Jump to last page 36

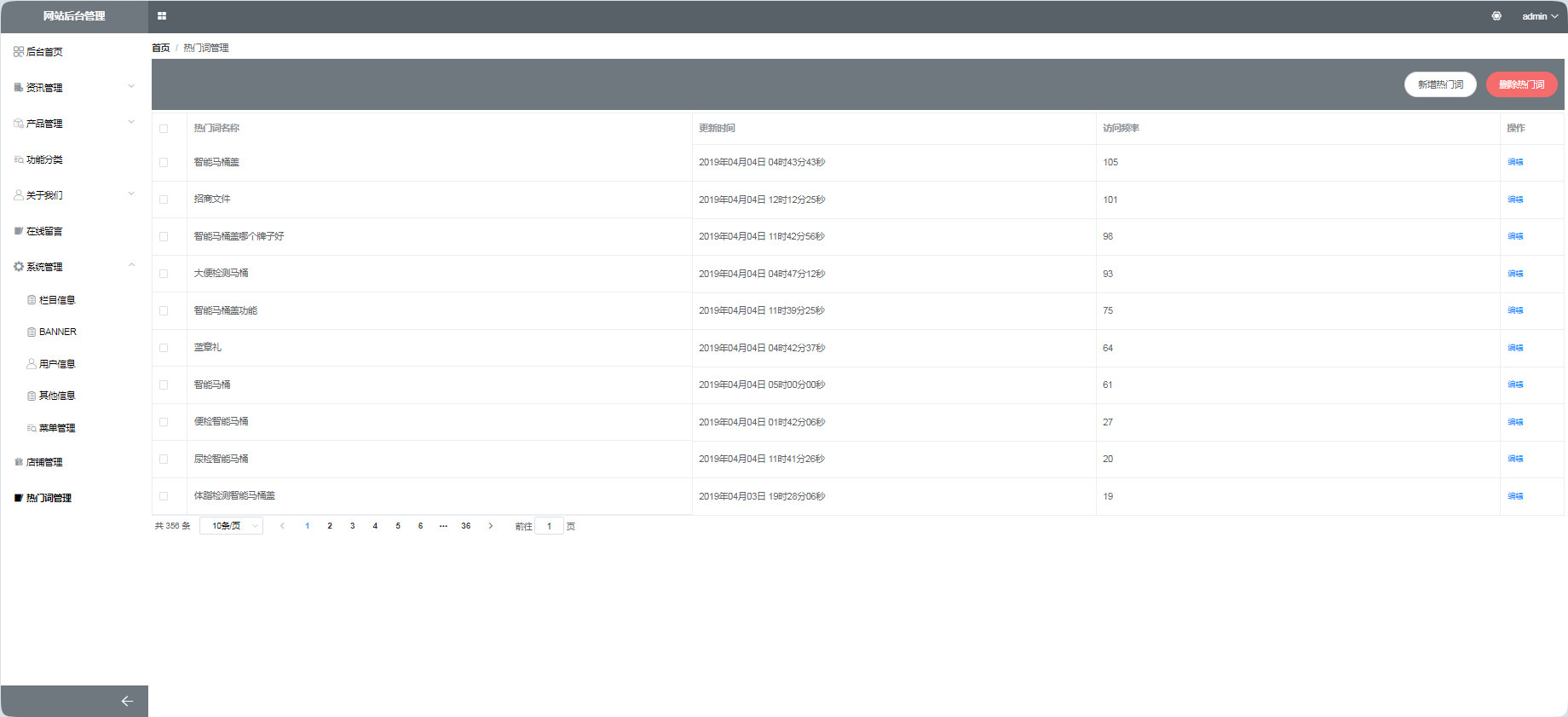(466, 526)
